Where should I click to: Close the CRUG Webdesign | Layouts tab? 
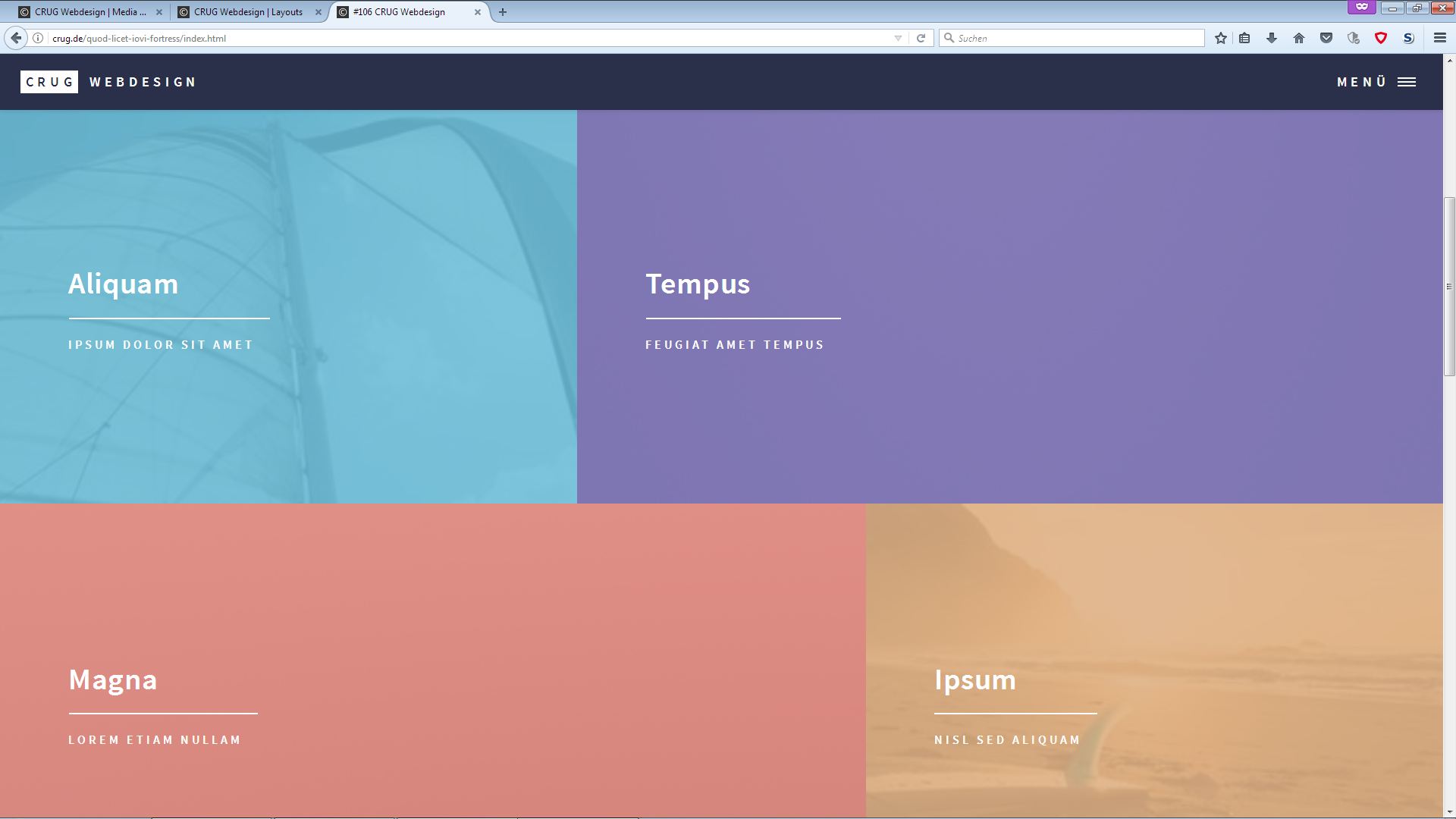pyautogui.click(x=318, y=12)
